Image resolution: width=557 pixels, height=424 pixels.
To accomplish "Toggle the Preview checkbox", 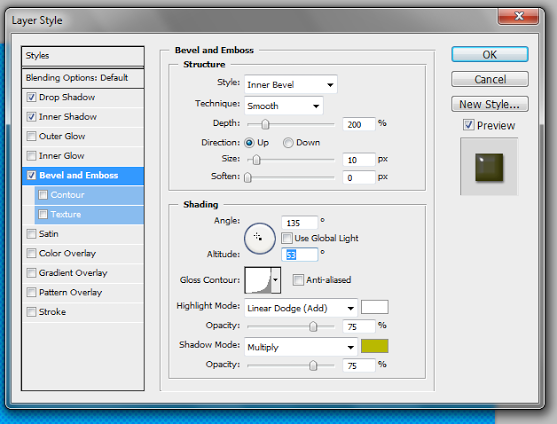I will [x=469, y=125].
